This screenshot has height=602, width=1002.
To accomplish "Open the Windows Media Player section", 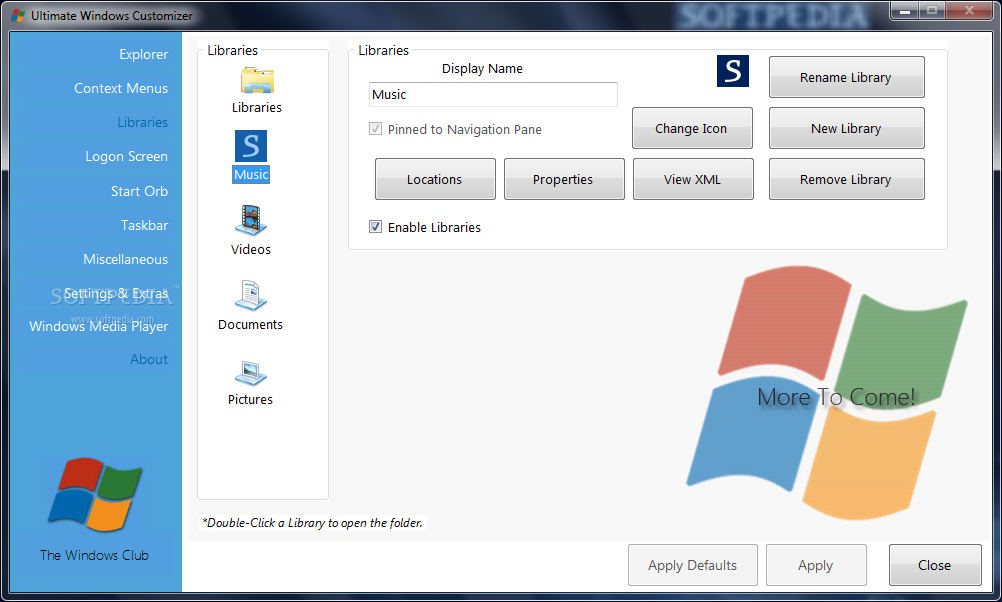I will click(98, 327).
